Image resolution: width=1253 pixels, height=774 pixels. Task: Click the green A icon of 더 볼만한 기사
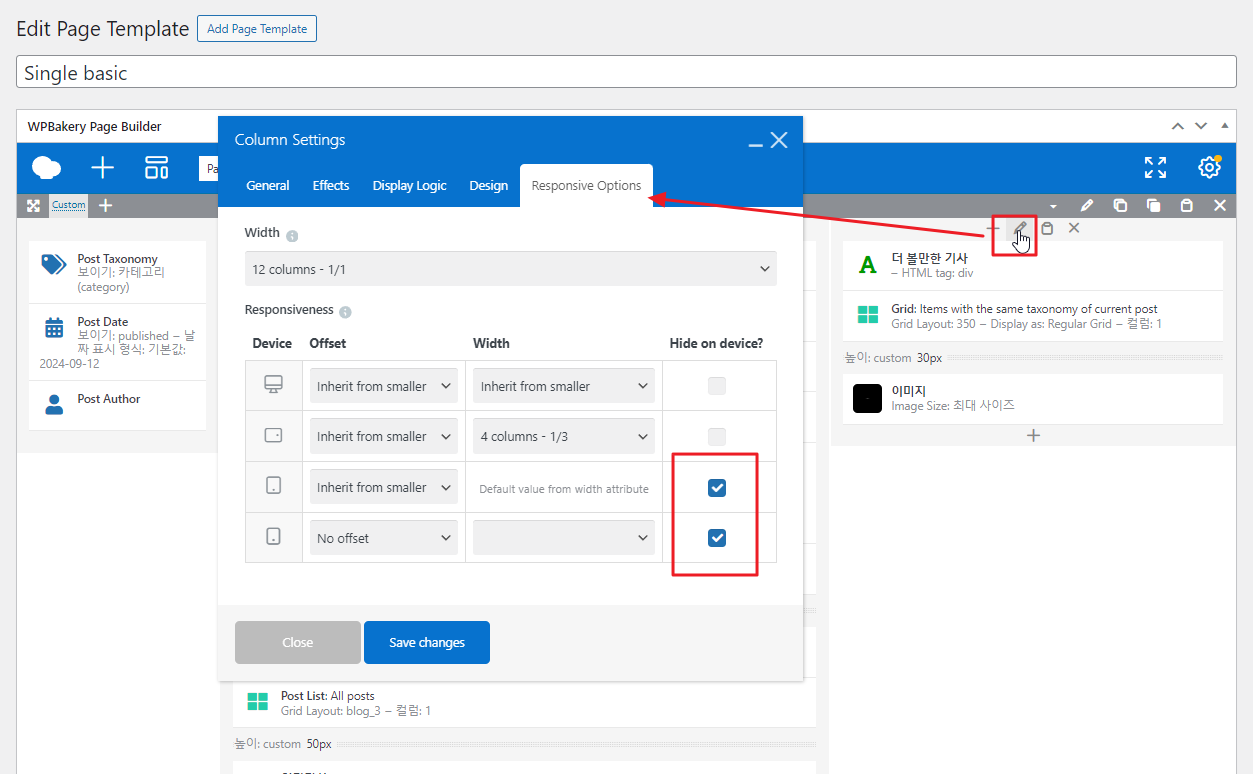click(867, 265)
